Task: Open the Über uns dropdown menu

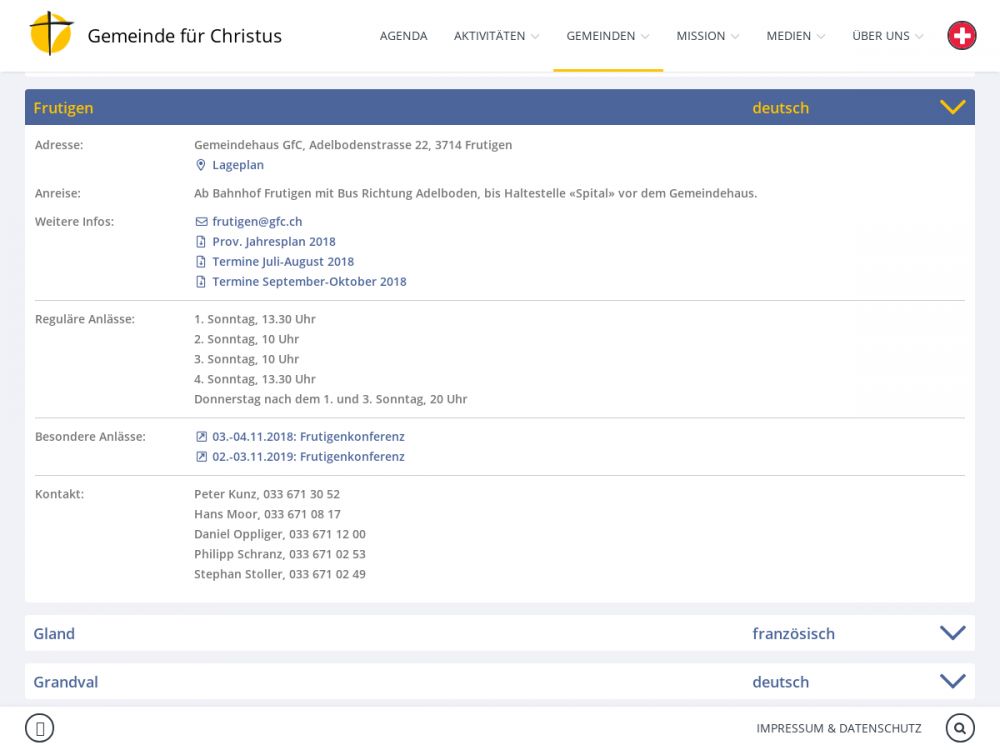Action: (x=887, y=36)
